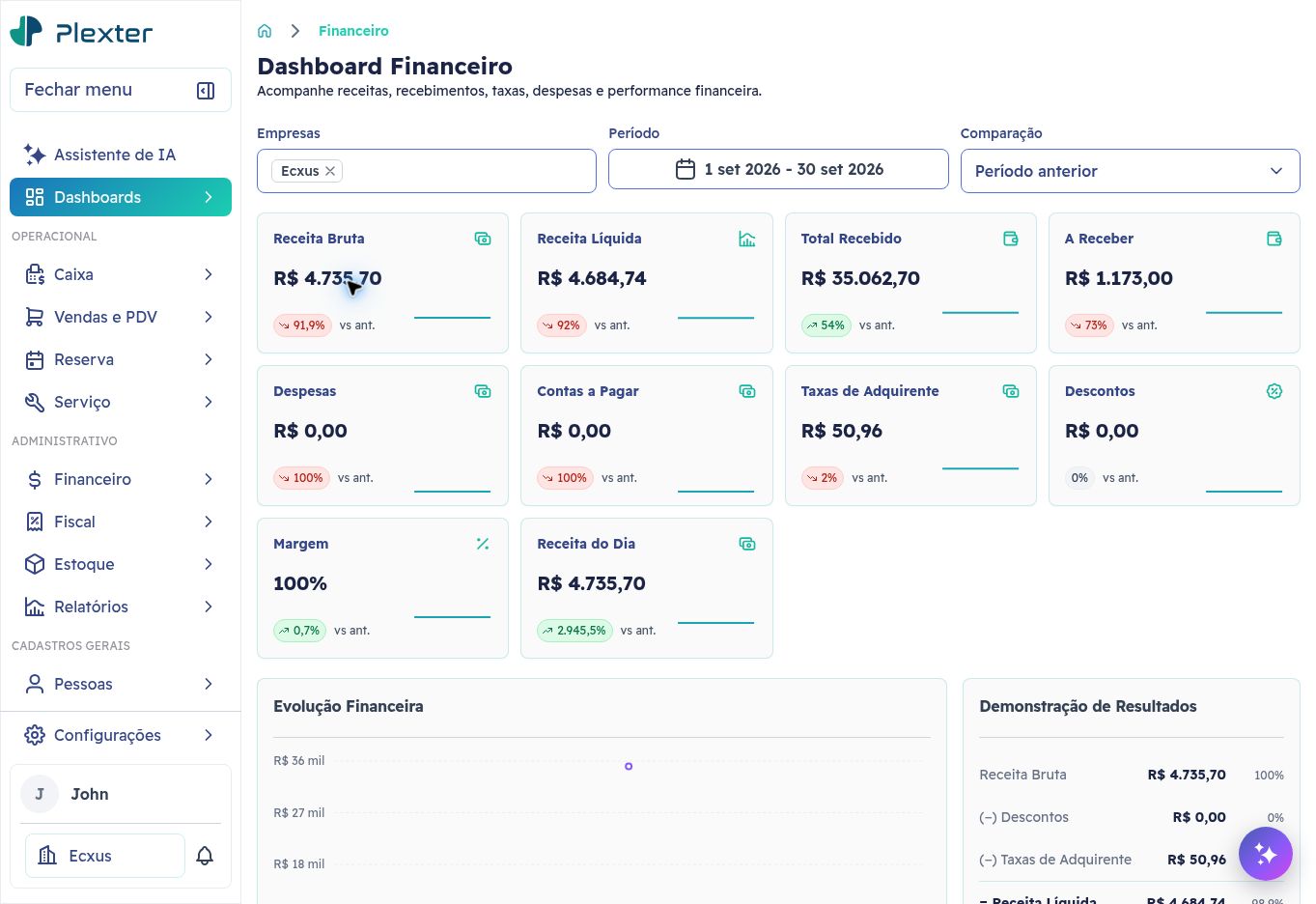The image size is (1316, 904).
Task: Click the Fechar menu button
Action: tap(121, 90)
